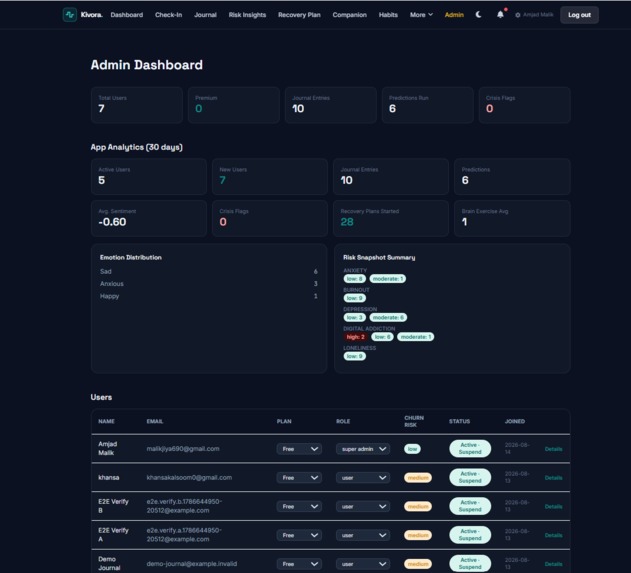Screen dimensions: 631x573
Task: Click email malikjiya690@gmail.com
Action: pyautogui.click(x=183, y=449)
